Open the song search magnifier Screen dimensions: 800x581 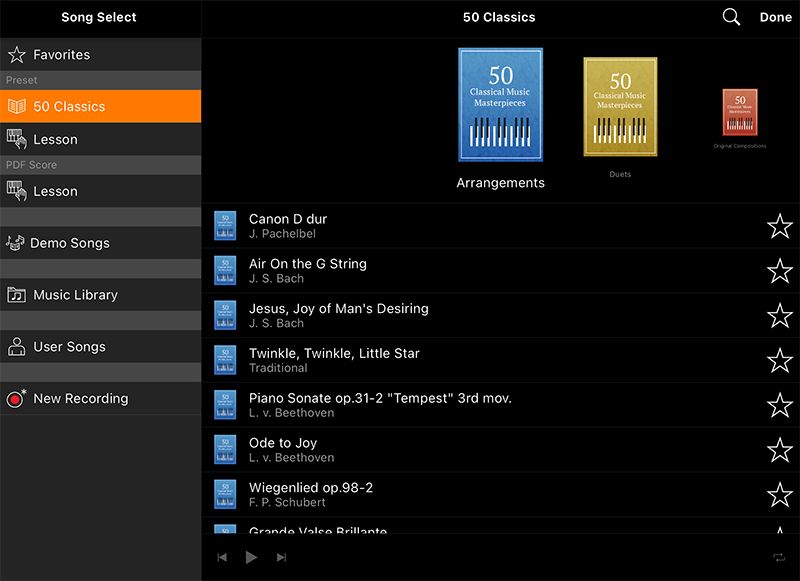(730, 17)
